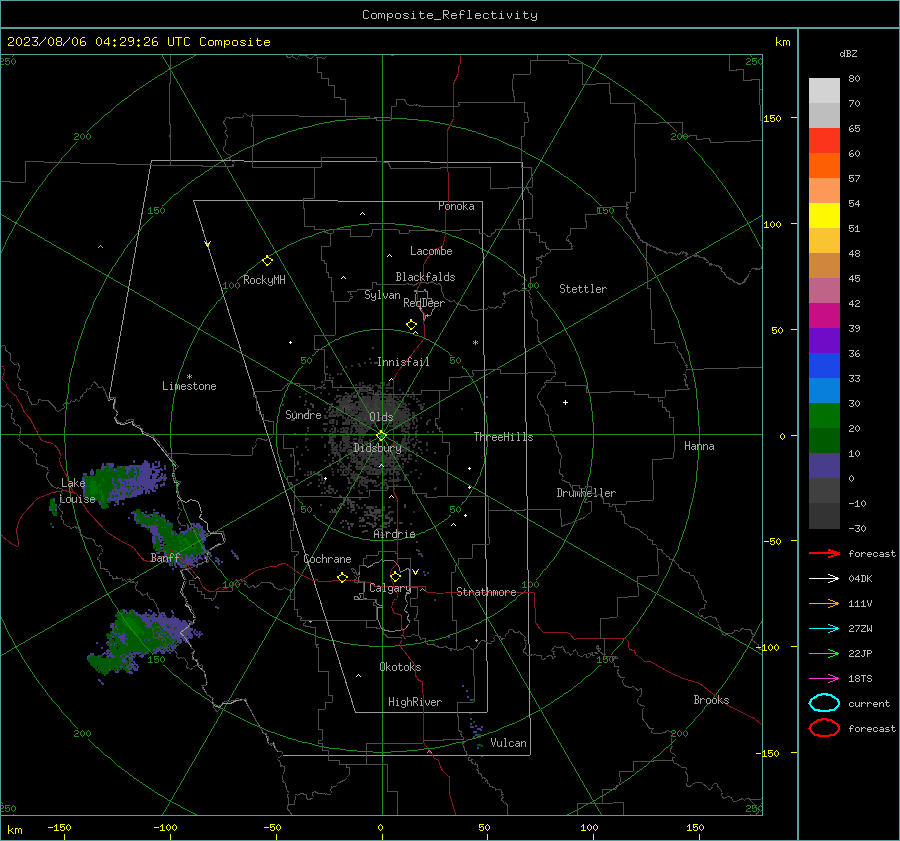Click the red forecast ellipse icon
Screen dimensions: 900x841
(x=824, y=728)
